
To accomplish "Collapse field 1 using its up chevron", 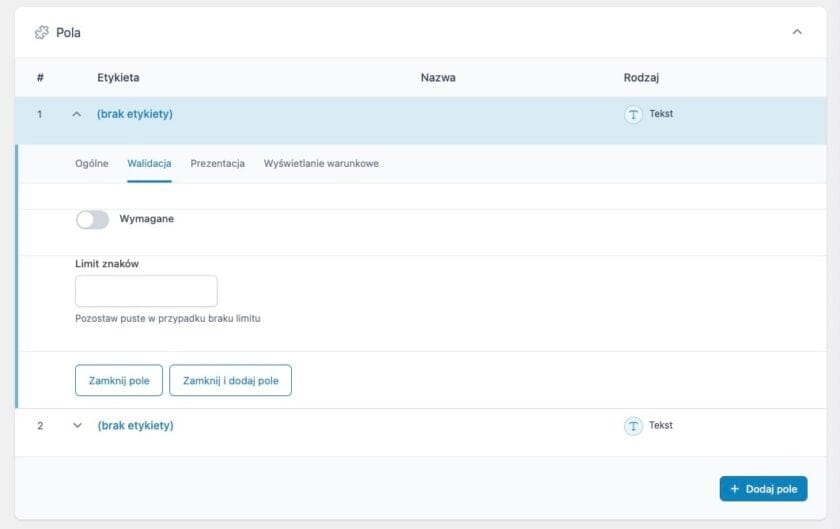I will click(77, 114).
